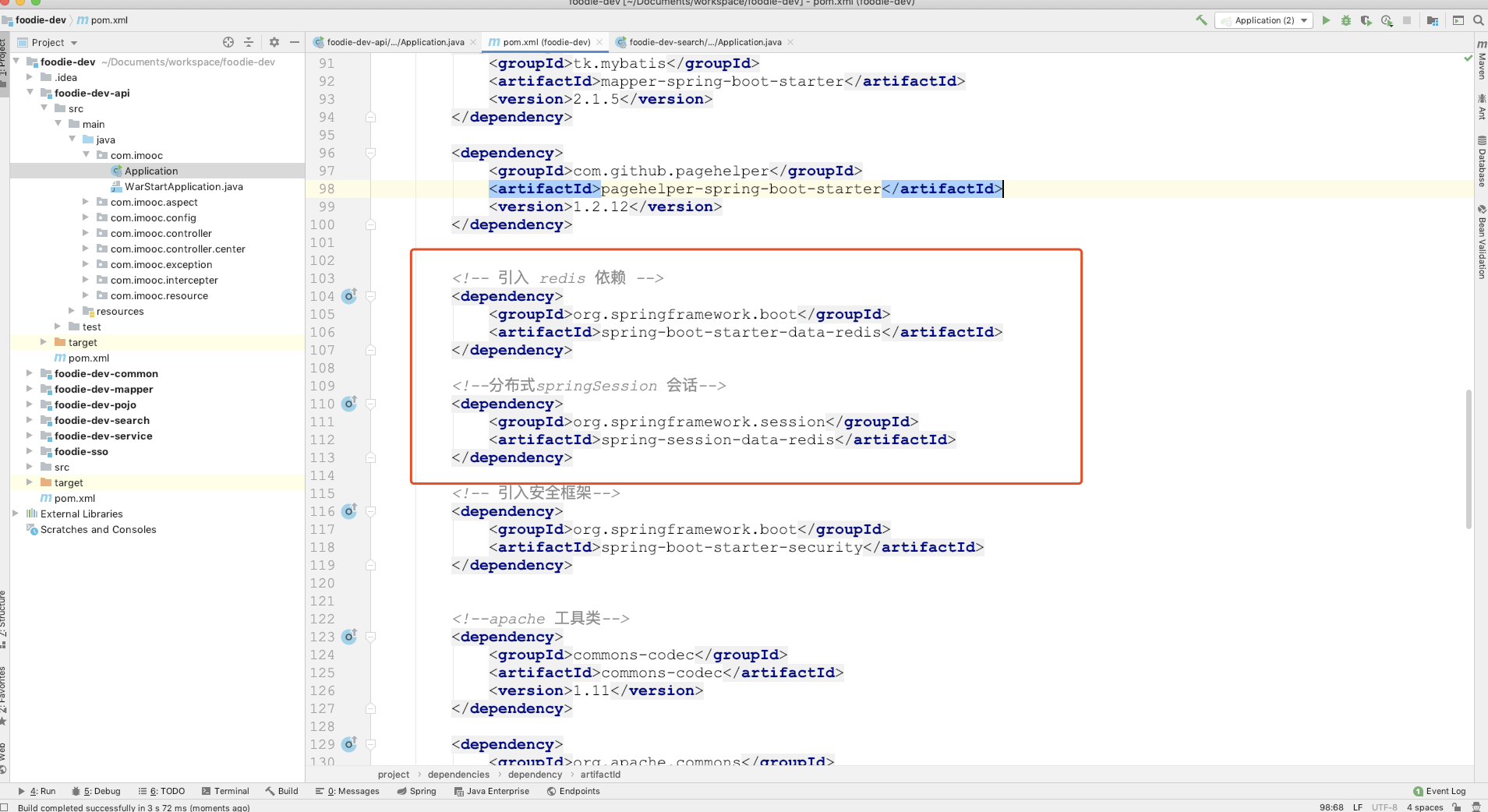Viewport: 1488px width, 812px height.
Task: Click the gutter bean icon on line 110
Action: click(349, 404)
